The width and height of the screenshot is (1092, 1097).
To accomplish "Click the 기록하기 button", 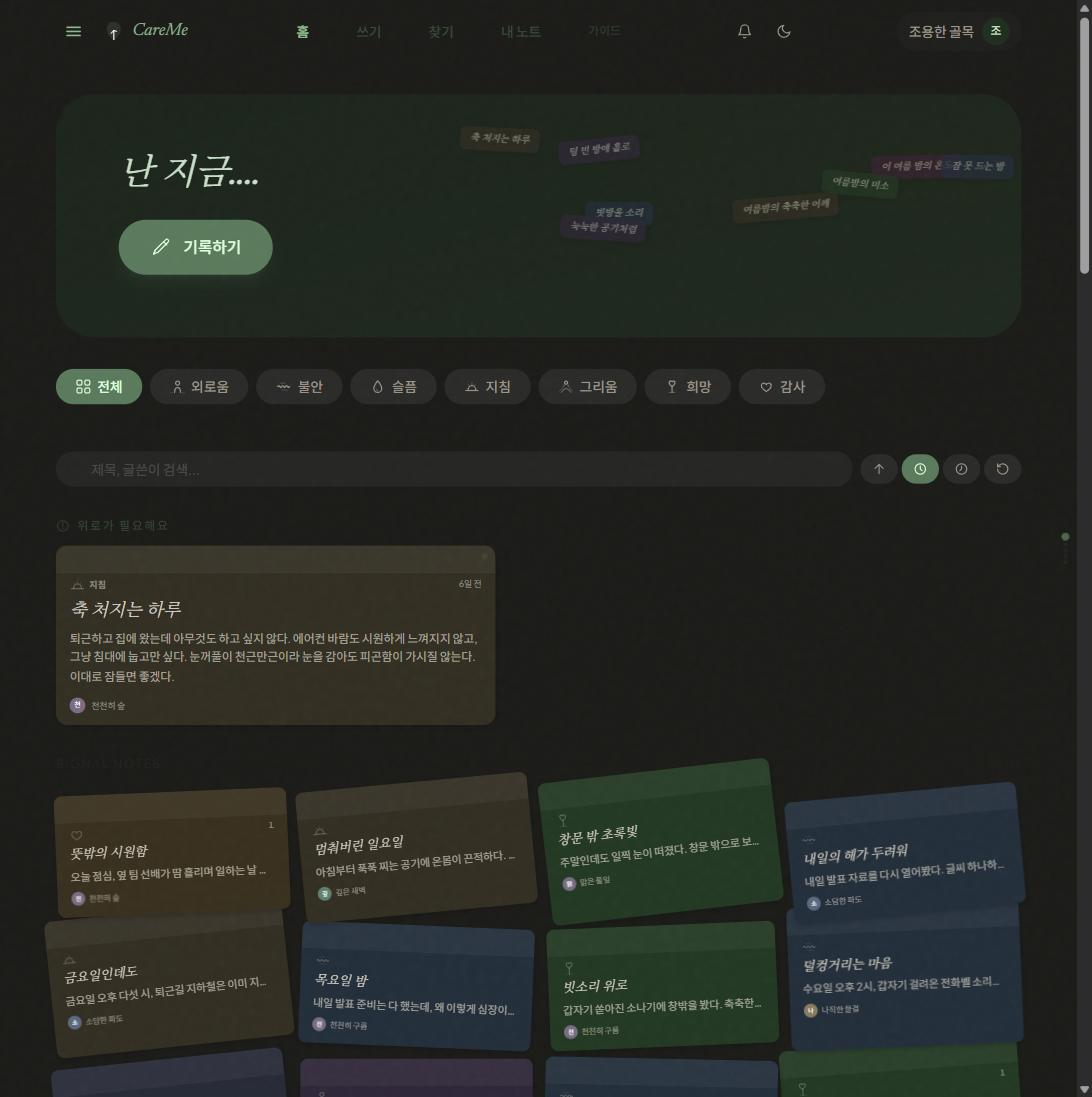I will click(x=196, y=247).
